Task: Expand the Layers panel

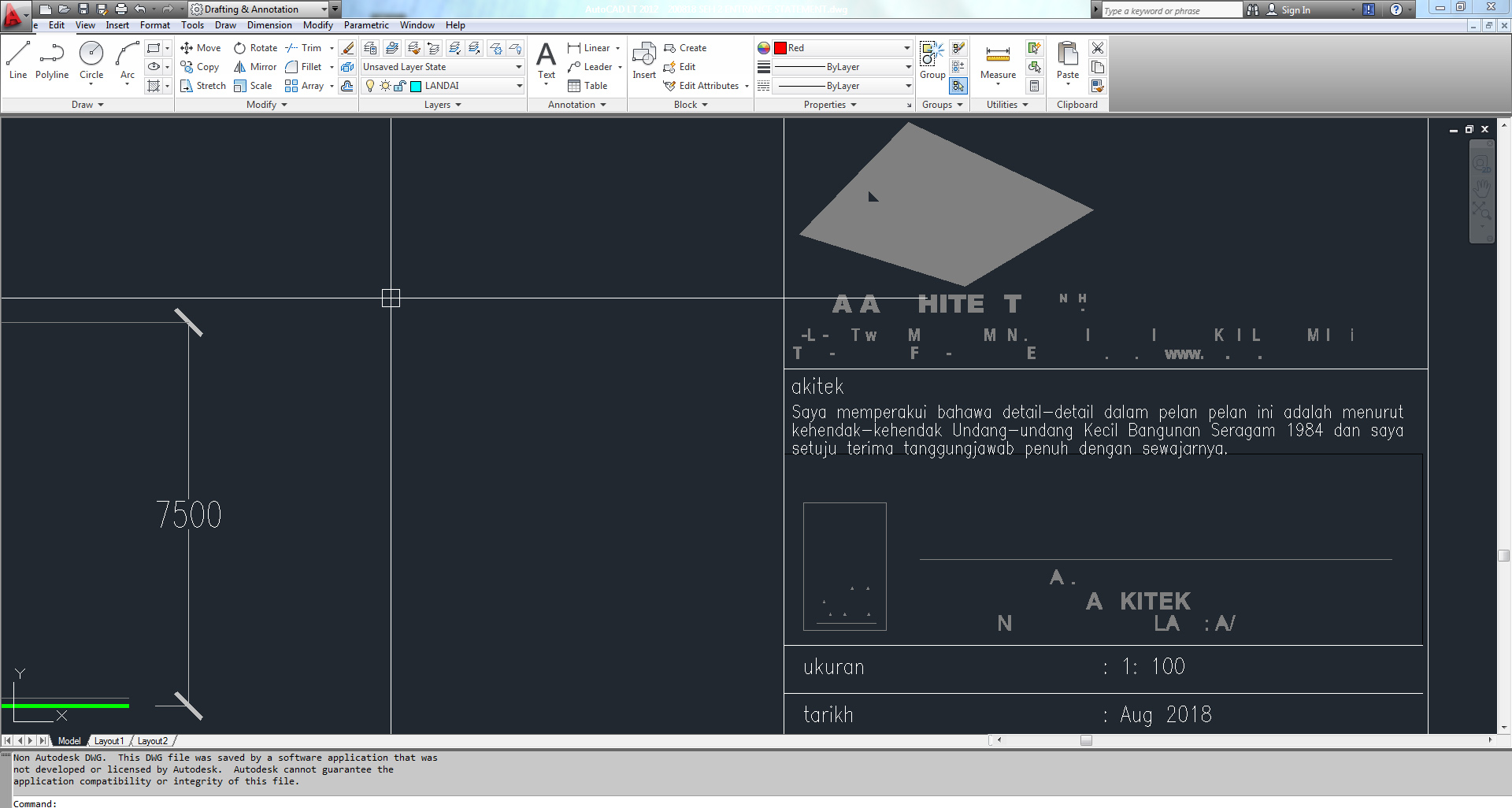Action: 443,105
